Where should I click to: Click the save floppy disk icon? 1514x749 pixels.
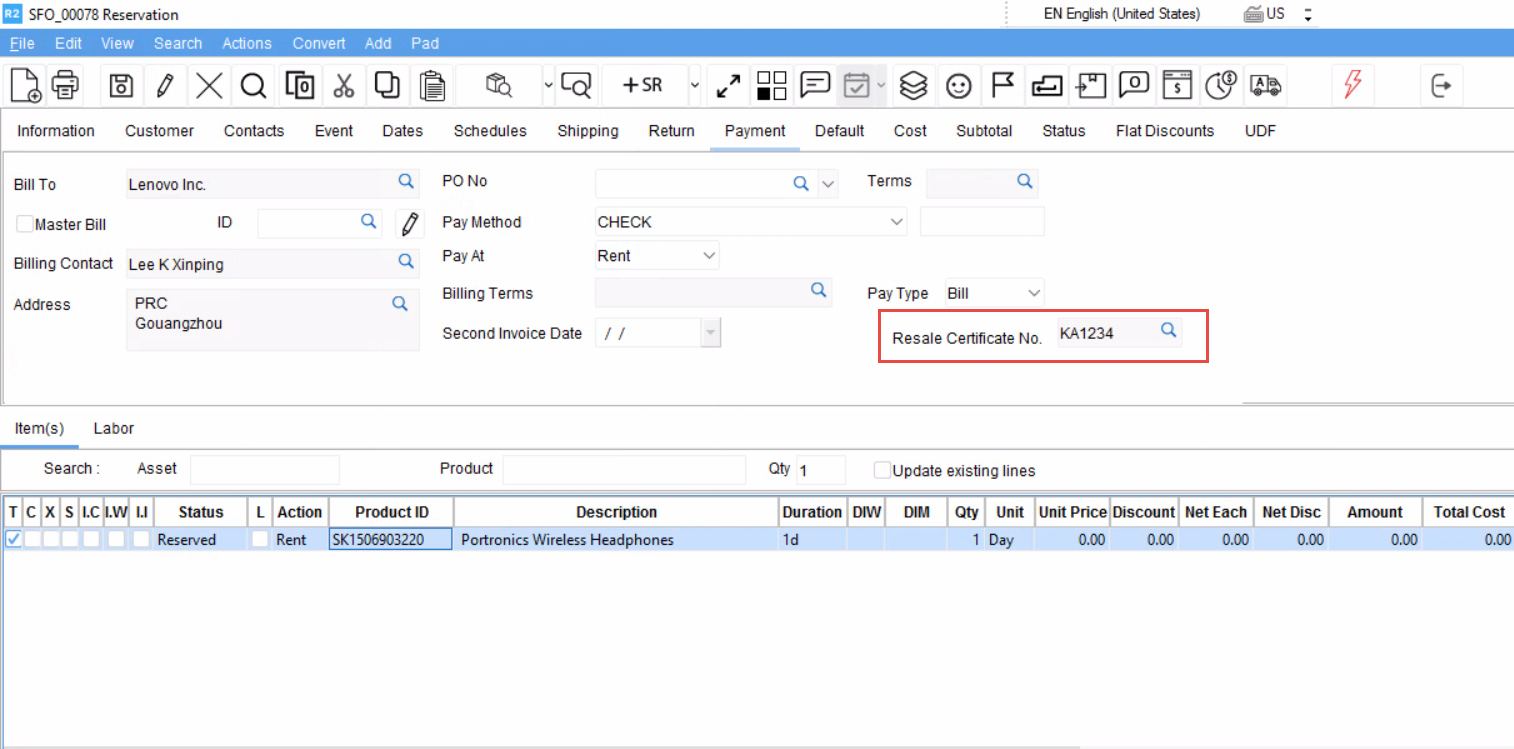(x=121, y=86)
